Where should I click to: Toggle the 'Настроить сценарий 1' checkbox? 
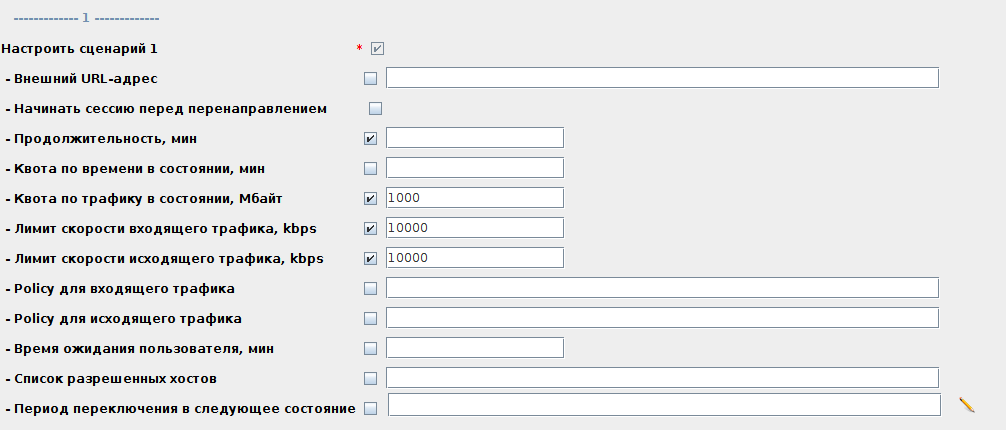377,48
